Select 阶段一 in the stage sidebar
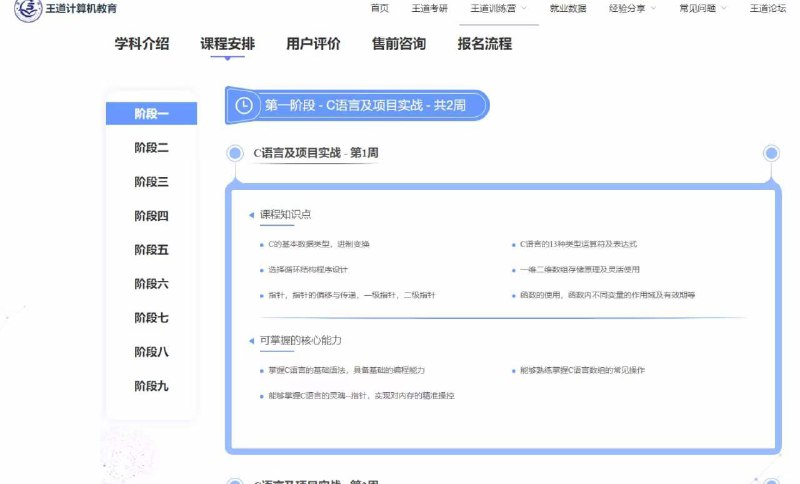The height and width of the screenshot is (484, 800). [x=152, y=113]
